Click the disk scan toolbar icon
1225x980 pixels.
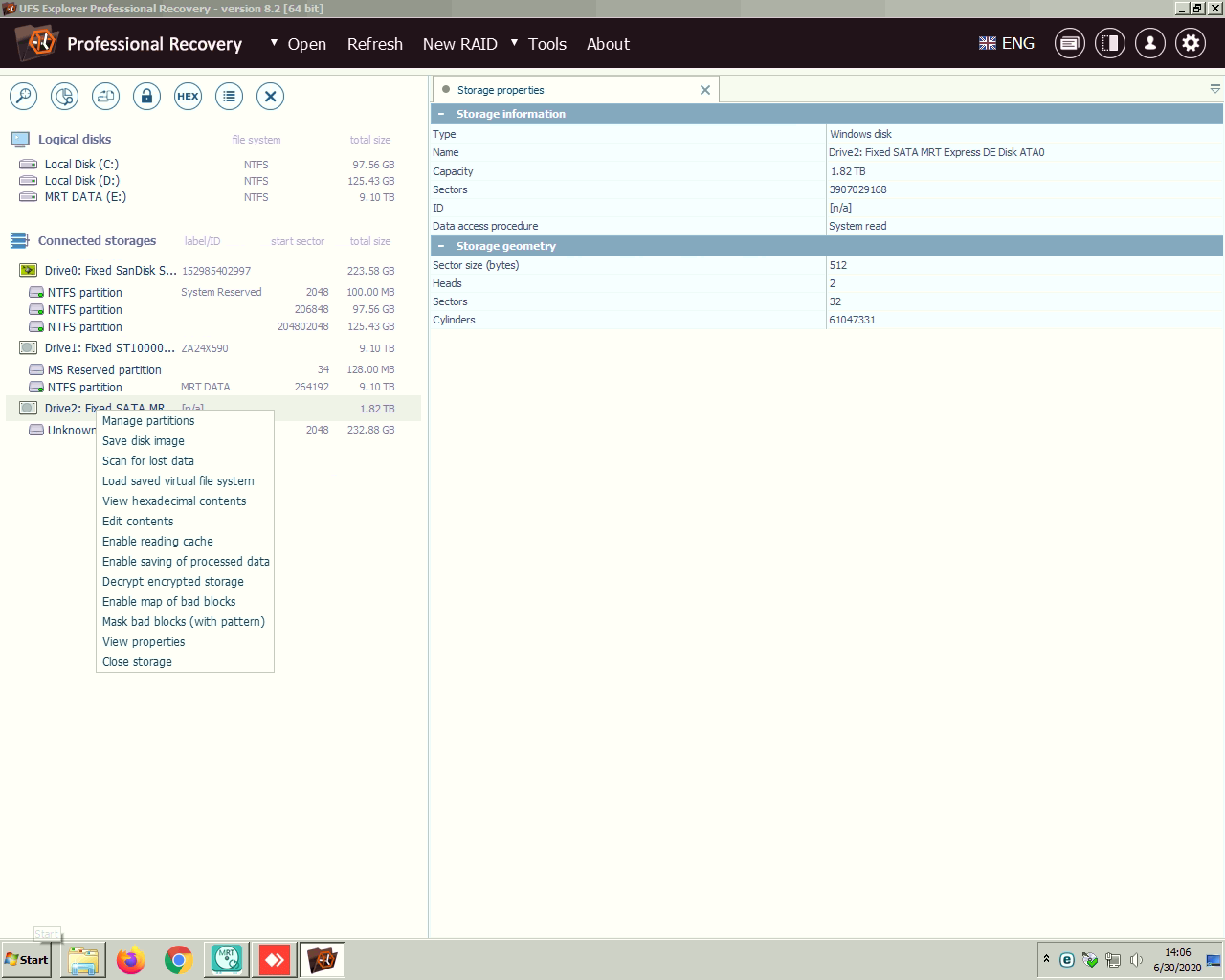[x=64, y=96]
